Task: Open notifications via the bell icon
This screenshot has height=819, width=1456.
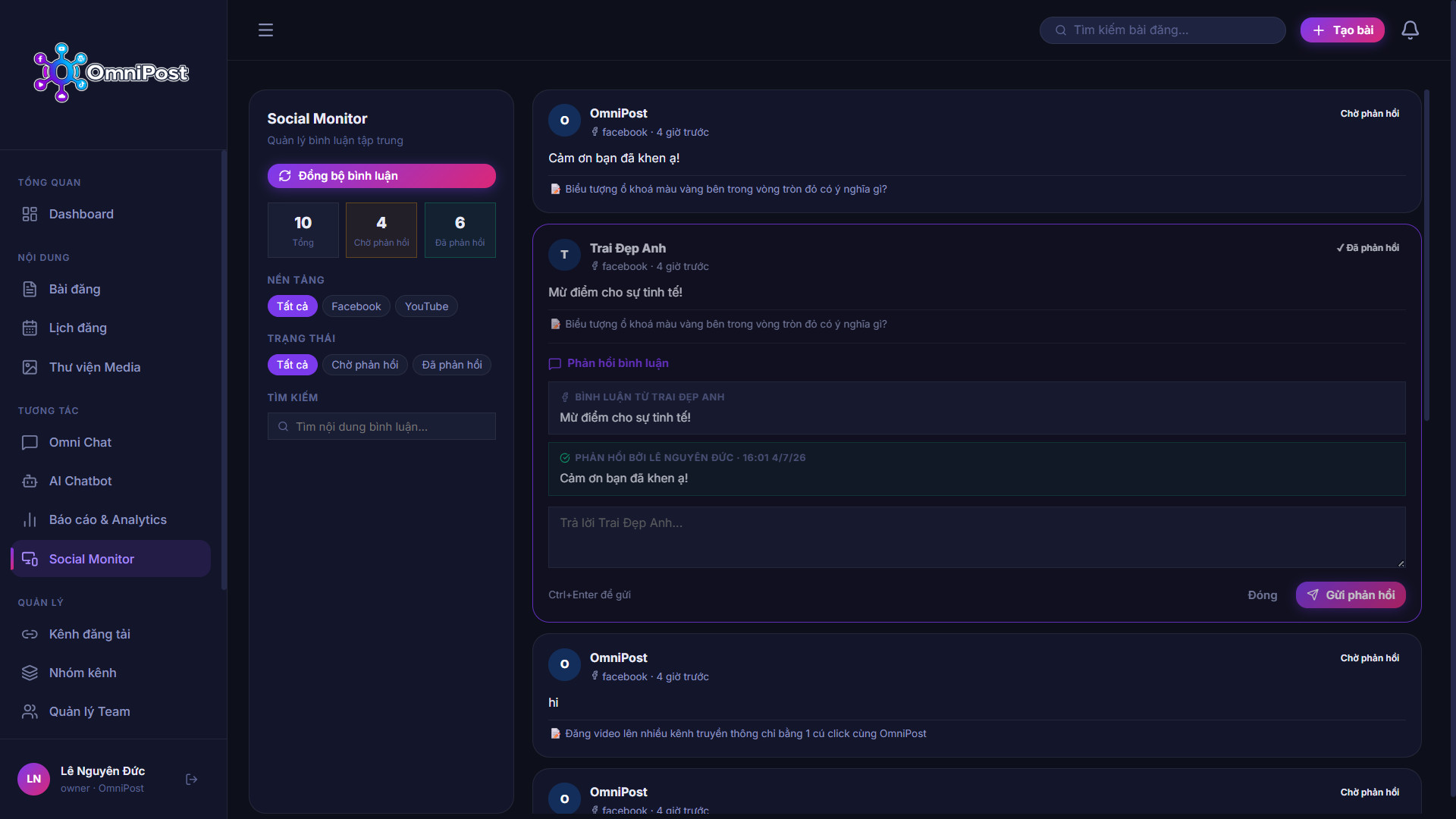Action: (x=1410, y=30)
